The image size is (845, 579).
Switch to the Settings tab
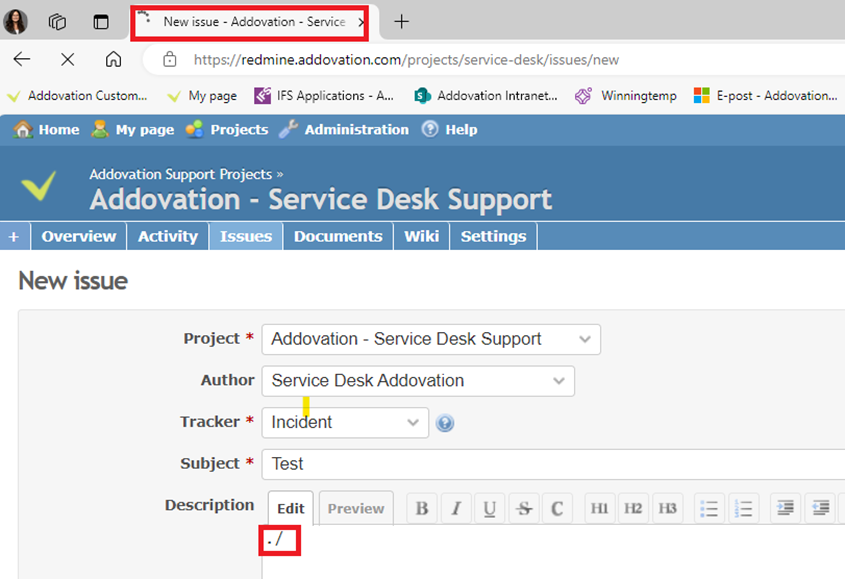click(x=493, y=236)
